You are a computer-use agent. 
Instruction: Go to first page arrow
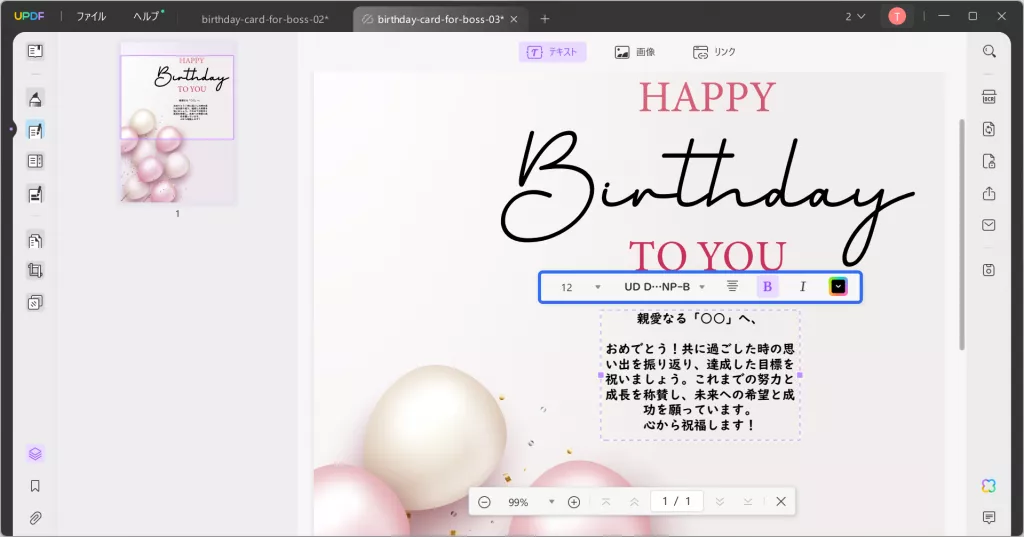click(606, 502)
